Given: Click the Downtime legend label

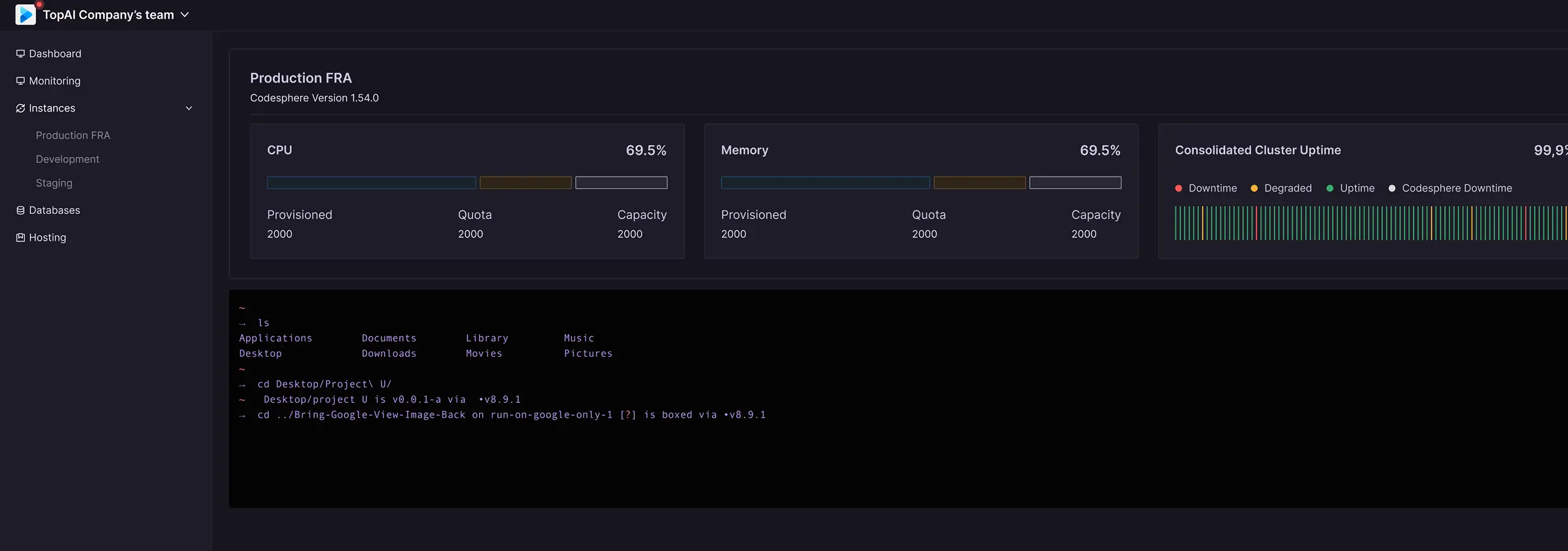Looking at the screenshot, I should (1213, 188).
